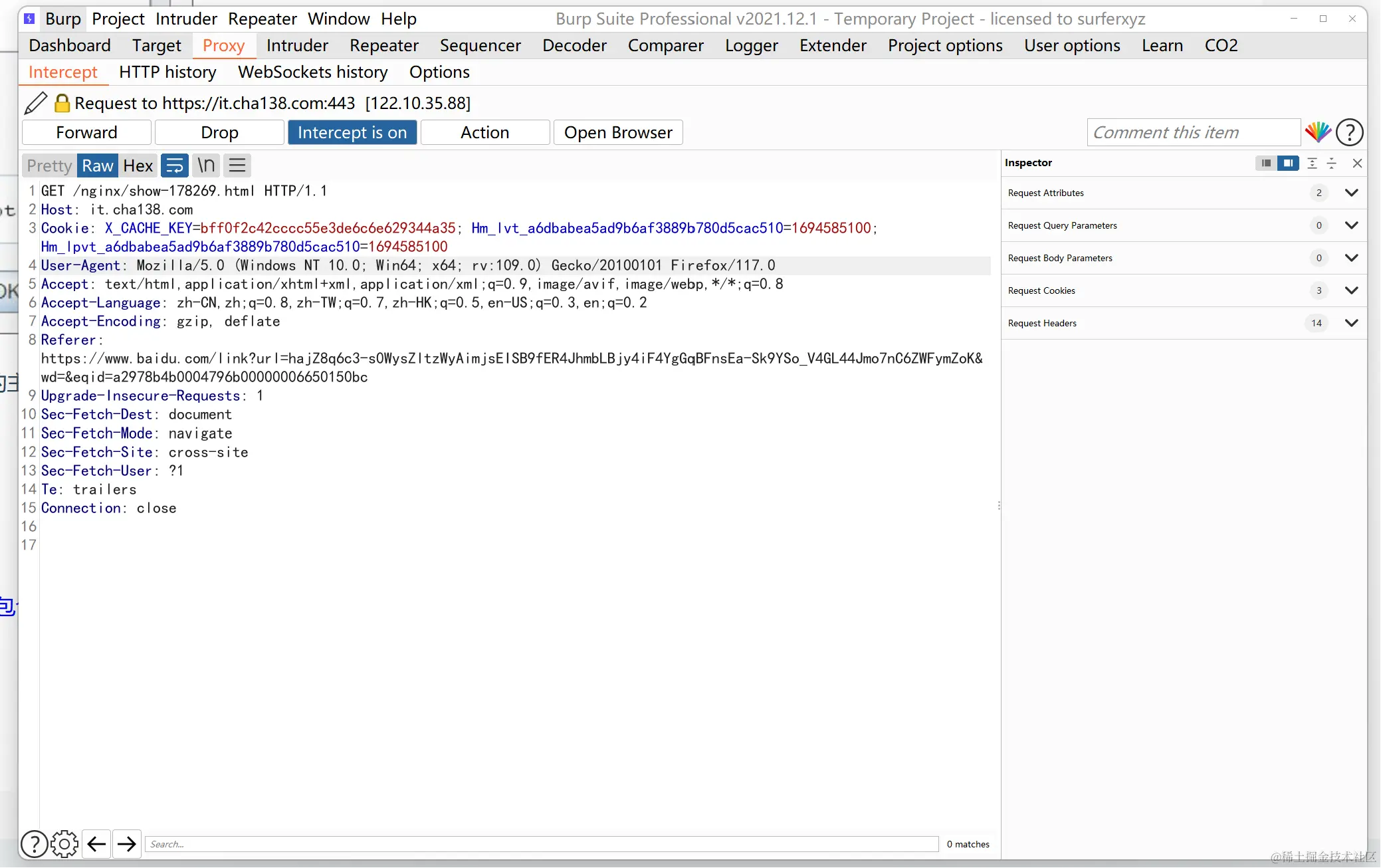Viewport: 1381px width, 868px height.
Task: Click the search settings gear icon
Action: coord(64,844)
